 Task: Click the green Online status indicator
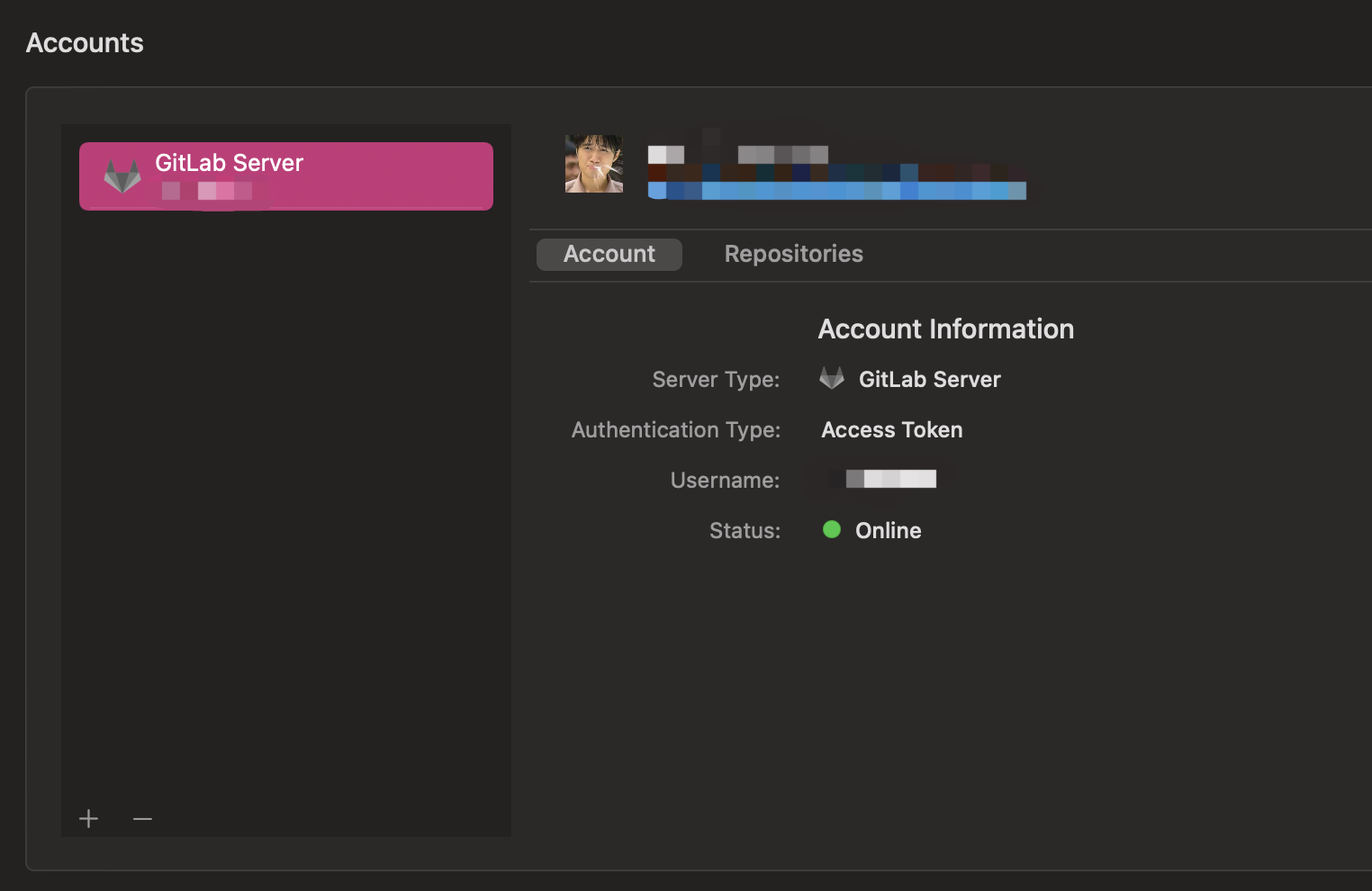coord(832,529)
